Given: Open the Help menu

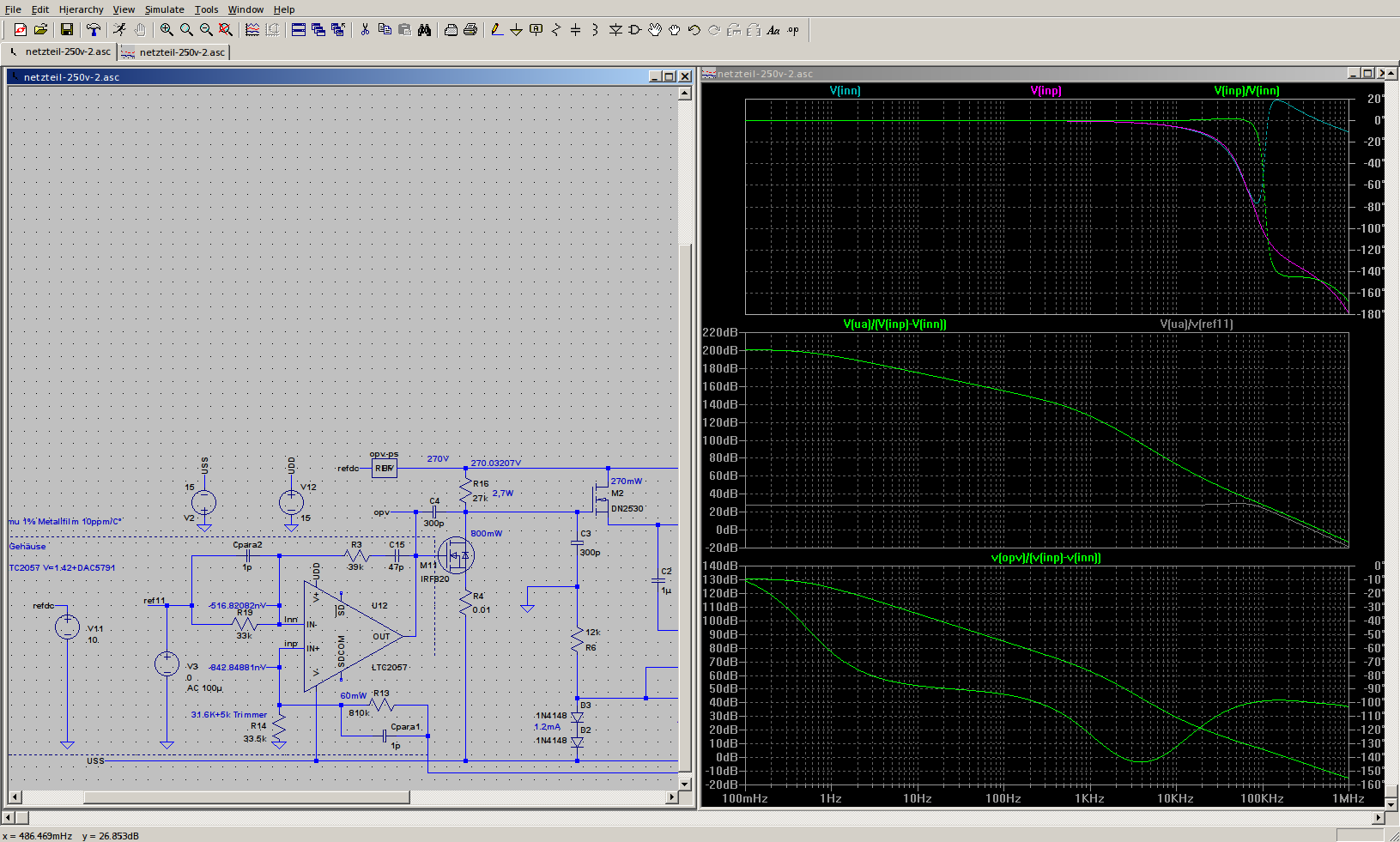Looking at the screenshot, I should [284, 9].
